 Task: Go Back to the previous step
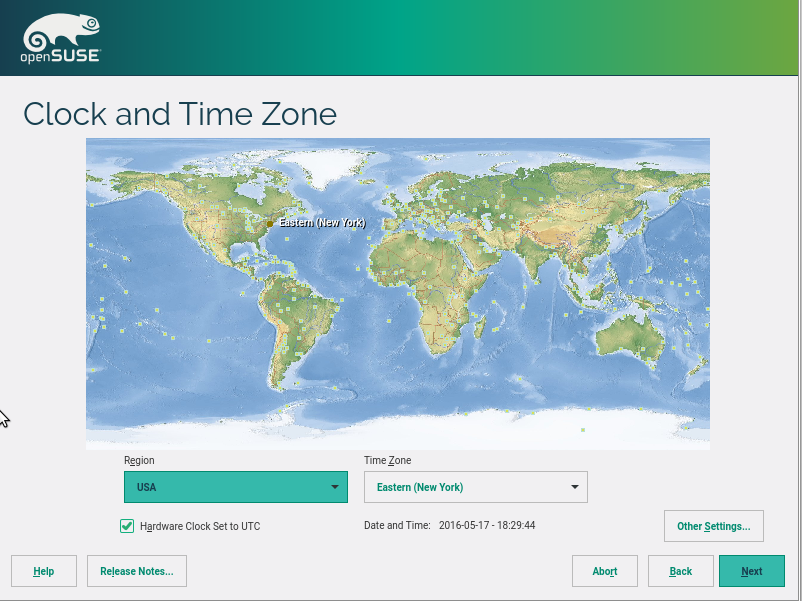point(681,571)
